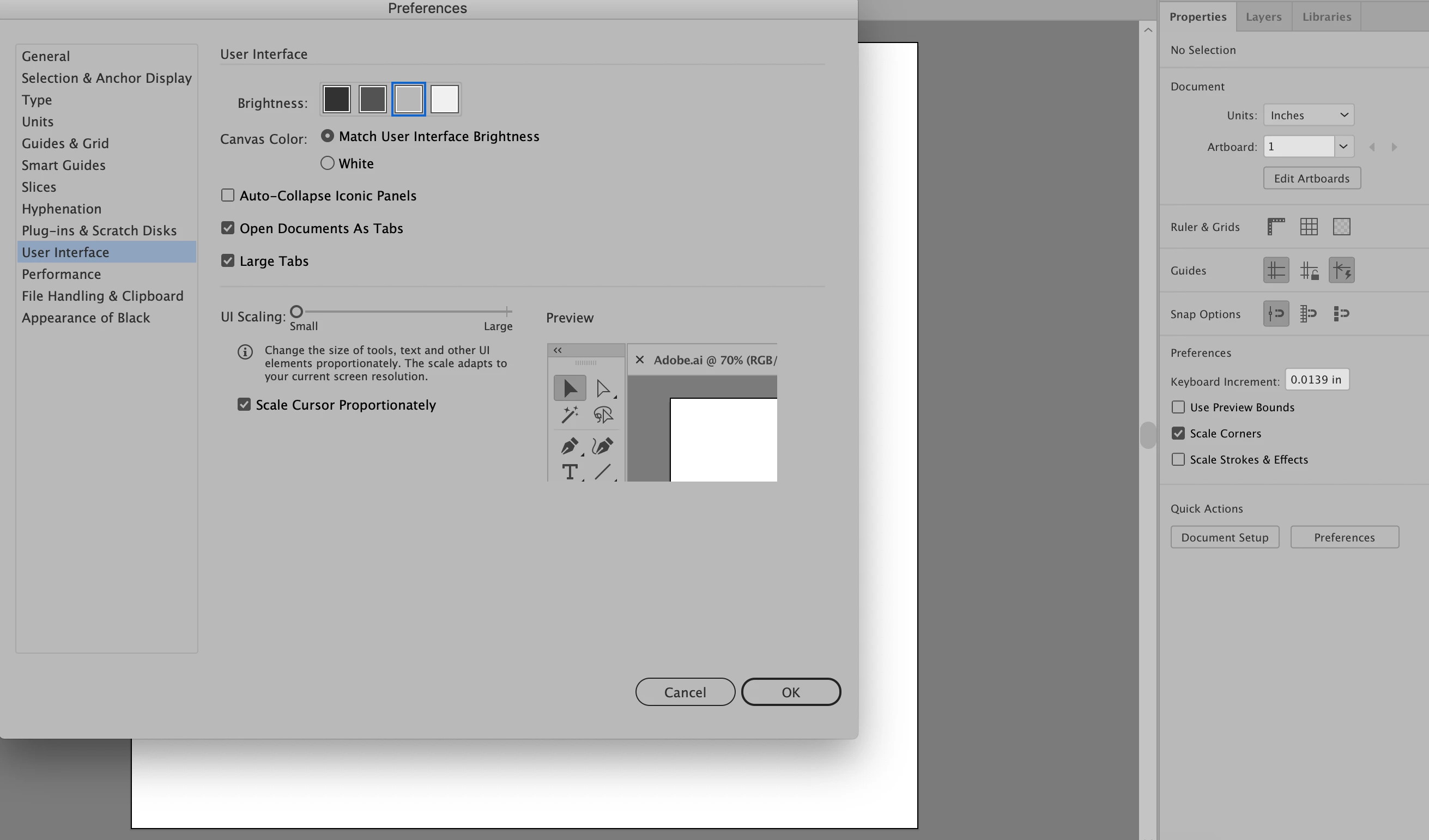This screenshot has width=1429, height=840.
Task: Open the Units dropdown showing Inches
Action: (1308, 115)
